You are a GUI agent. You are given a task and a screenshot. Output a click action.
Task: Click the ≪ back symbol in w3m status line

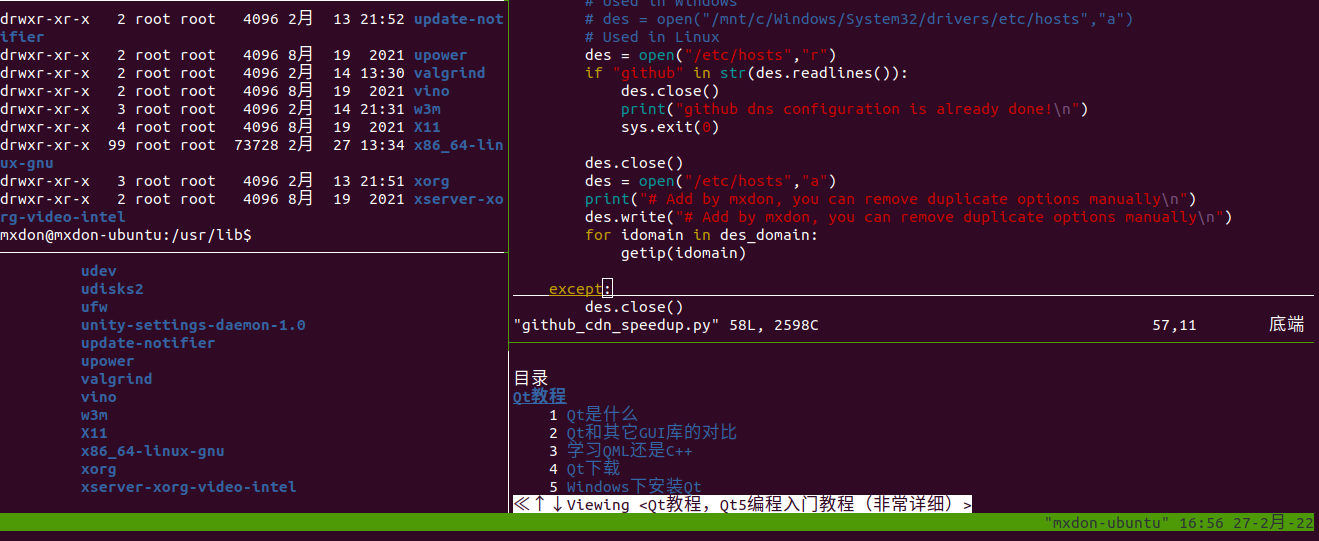[521, 505]
